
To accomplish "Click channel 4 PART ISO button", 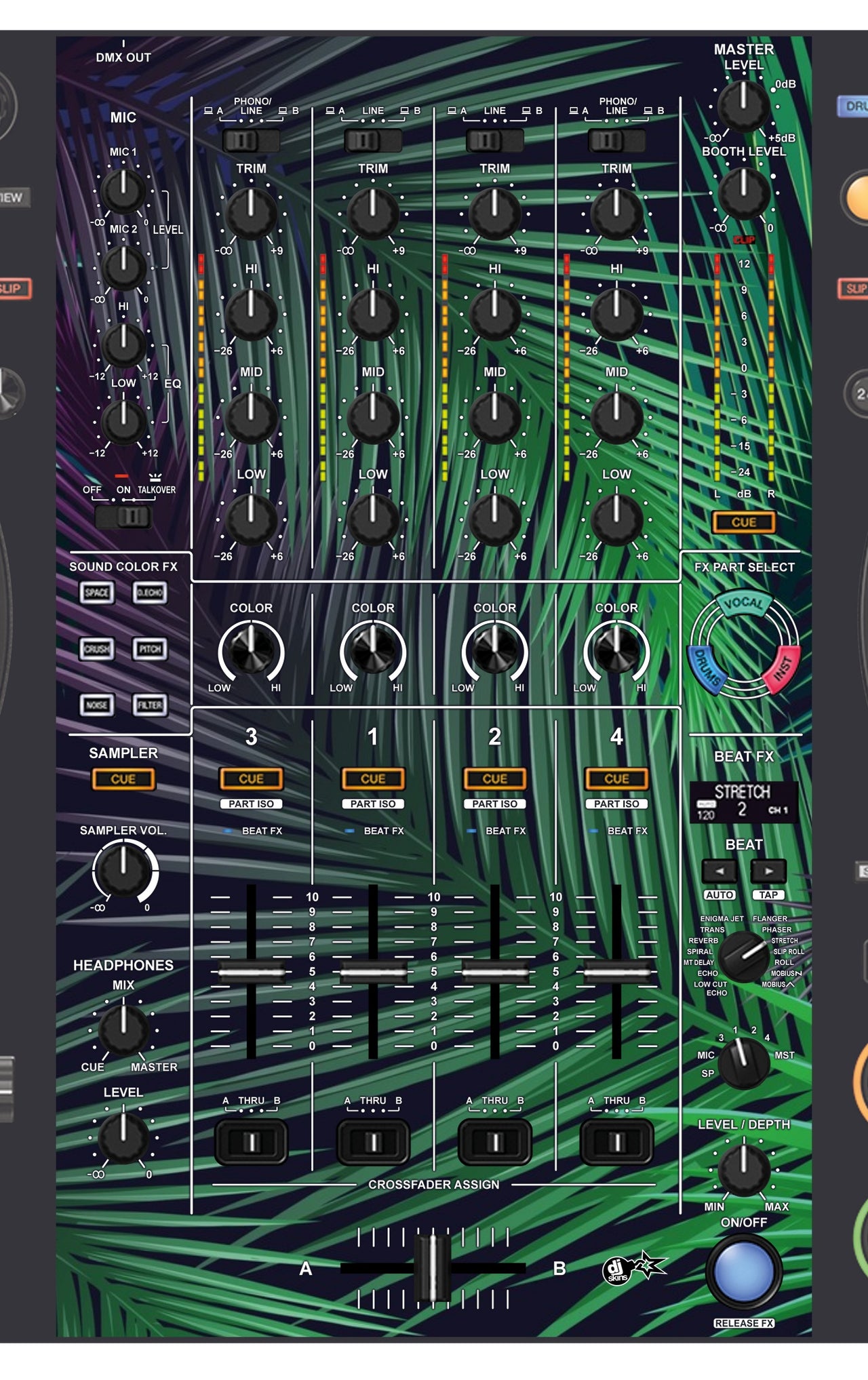I will point(616,804).
